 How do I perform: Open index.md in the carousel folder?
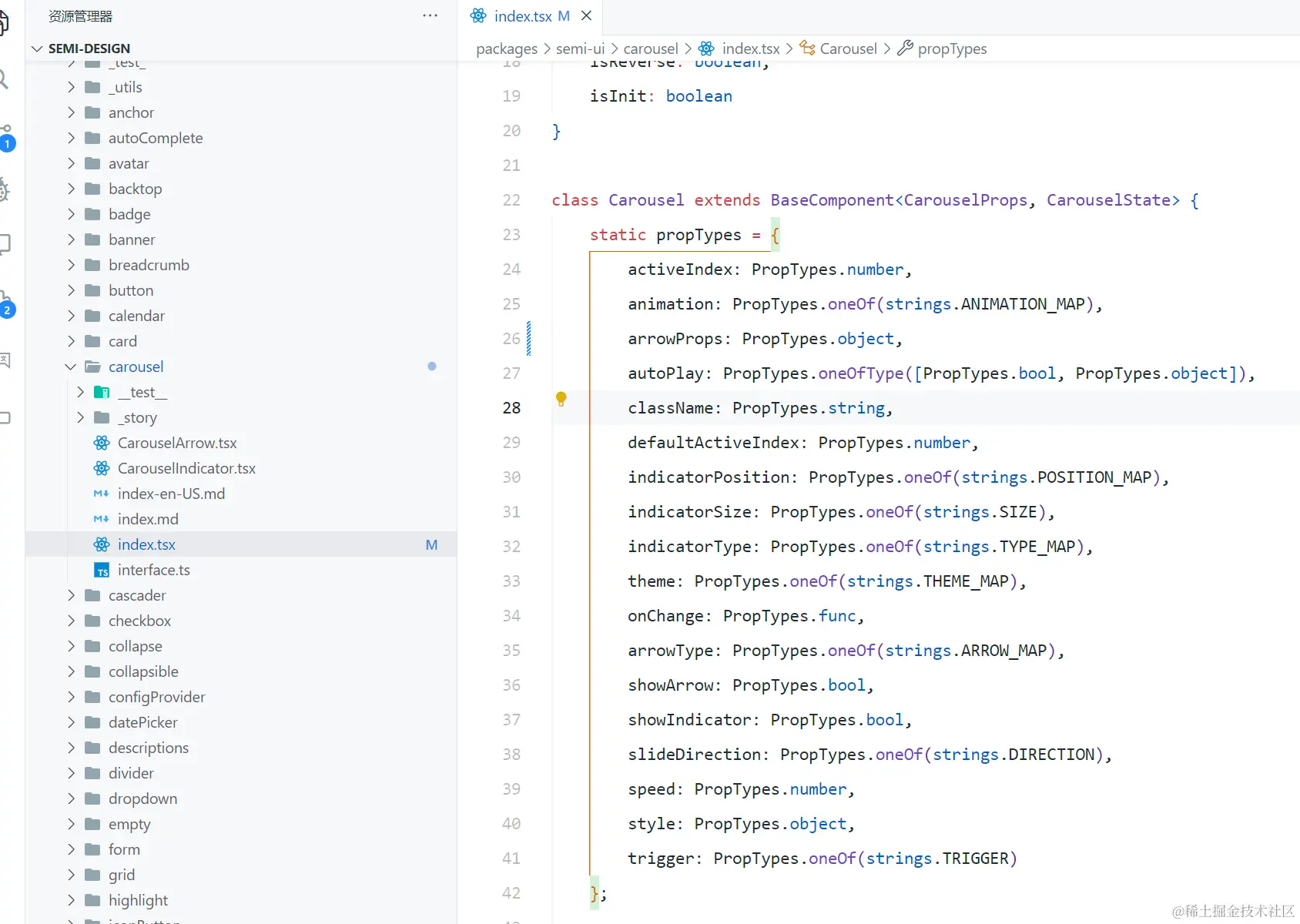[x=148, y=519]
